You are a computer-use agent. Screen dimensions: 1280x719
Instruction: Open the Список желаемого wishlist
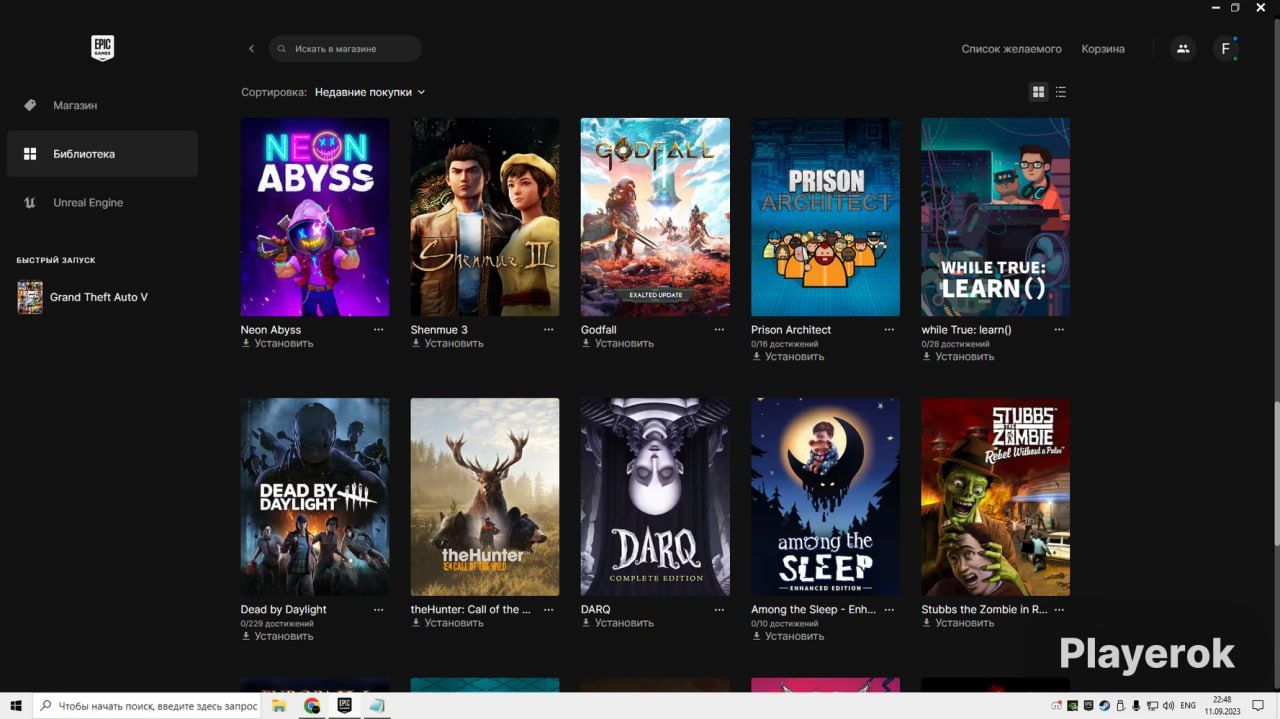pyautogui.click(x=1011, y=49)
